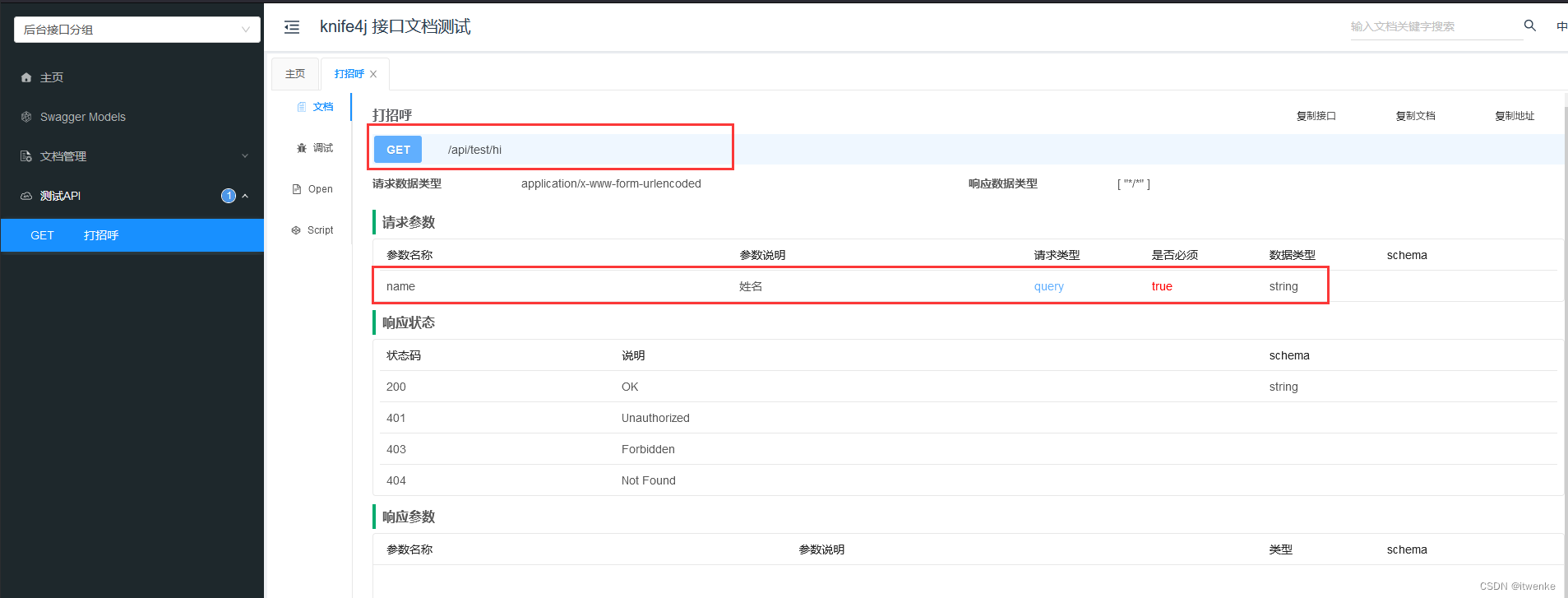Click the OK description in the 200 row
The width and height of the screenshot is (1568, 598).
pyautogui.click(x=630, y=387)
